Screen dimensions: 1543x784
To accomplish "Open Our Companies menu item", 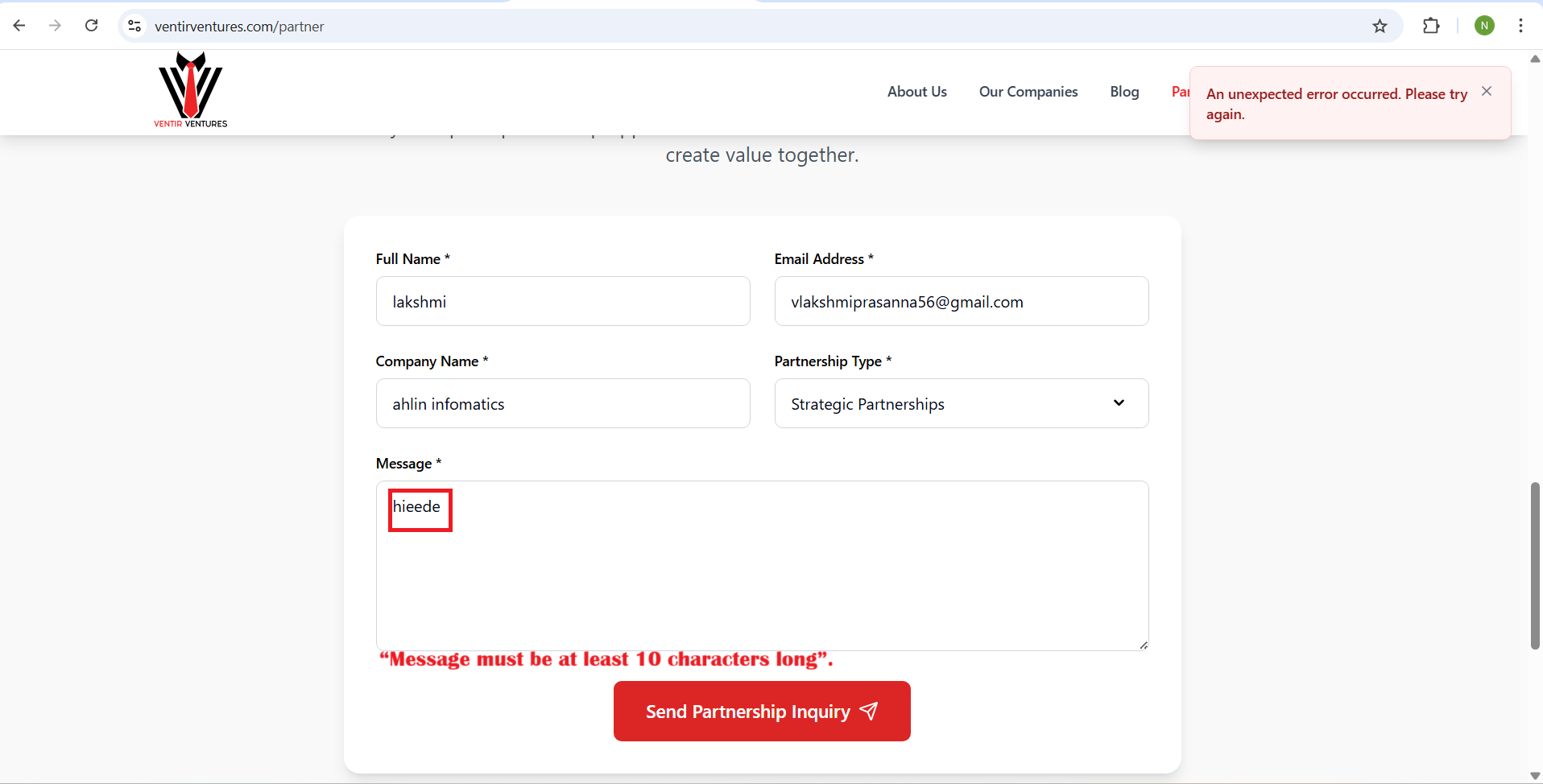I will click(x=1028, y=92).
